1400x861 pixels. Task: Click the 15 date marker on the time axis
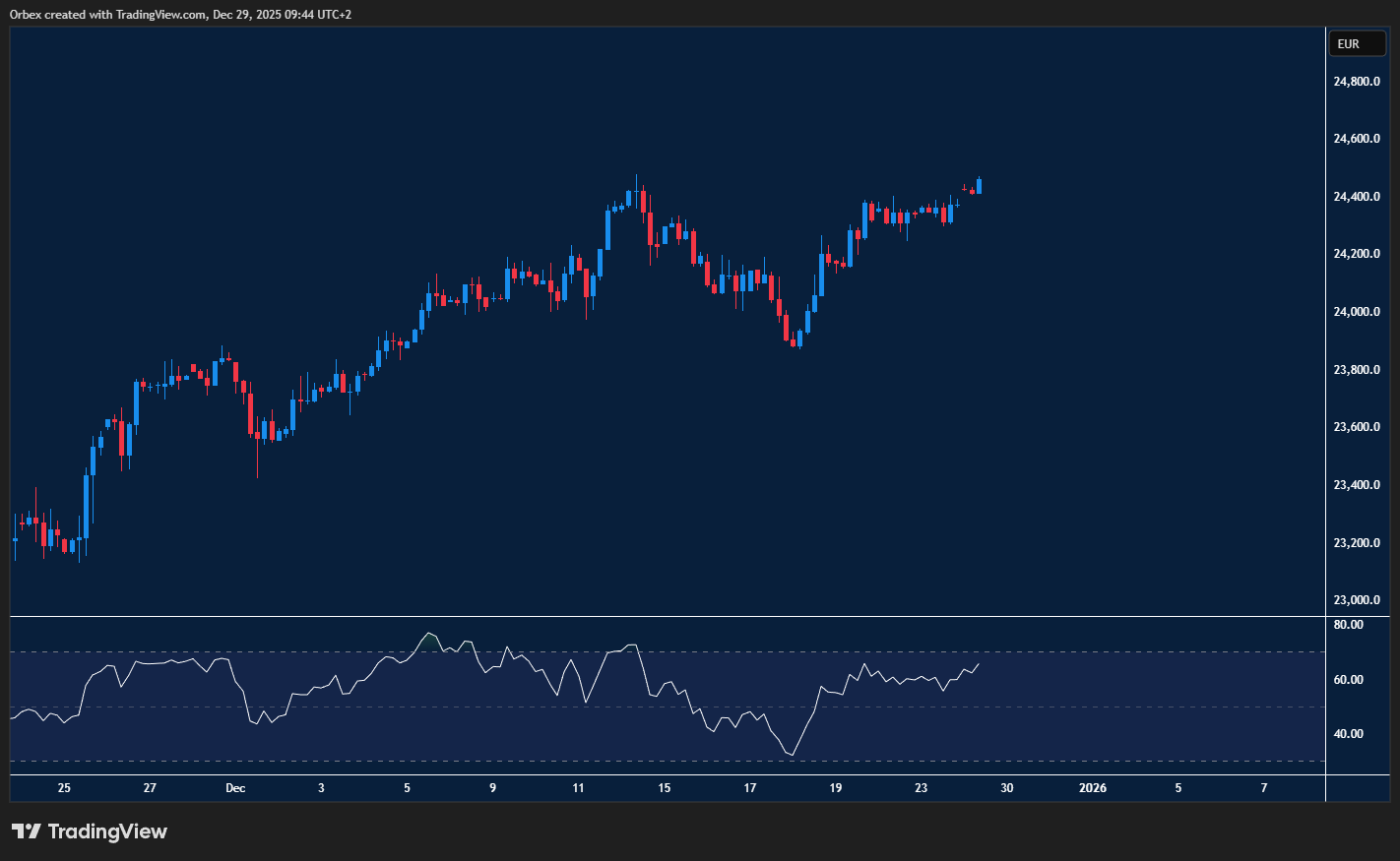[665, 788]
